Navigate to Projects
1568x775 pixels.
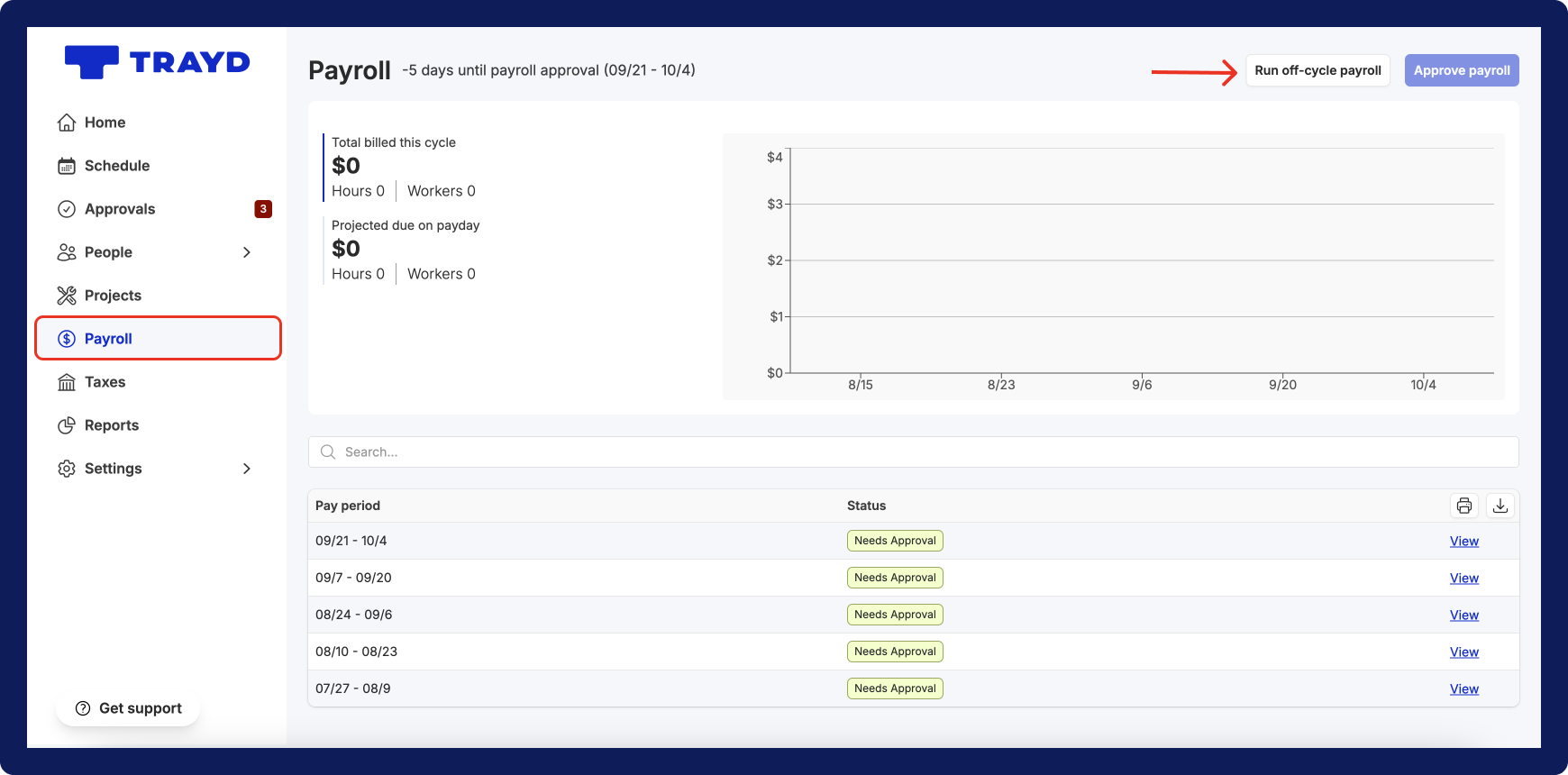(x=113, y=296)
